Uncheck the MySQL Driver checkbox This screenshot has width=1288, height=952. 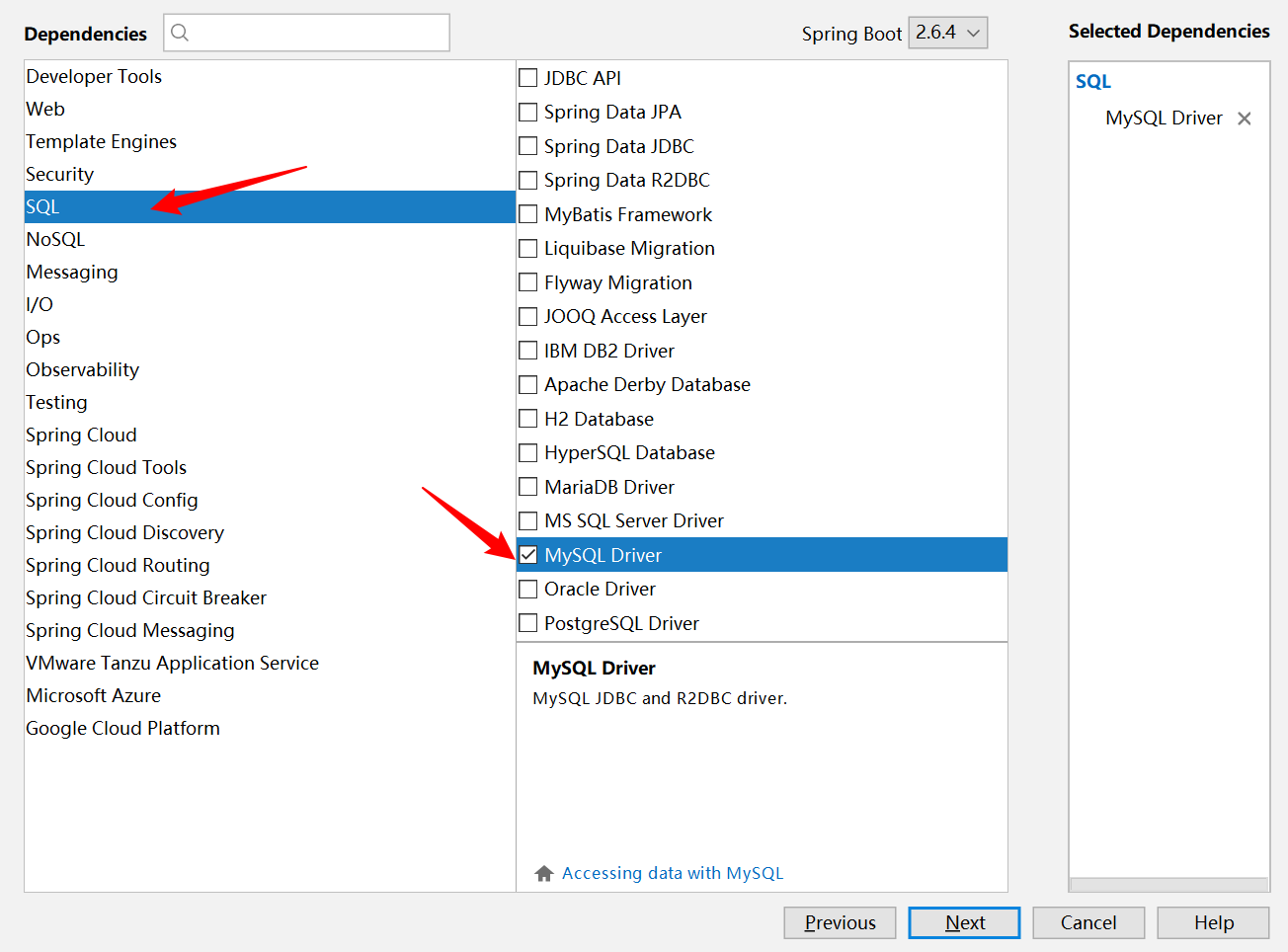(x=528, y=555)
